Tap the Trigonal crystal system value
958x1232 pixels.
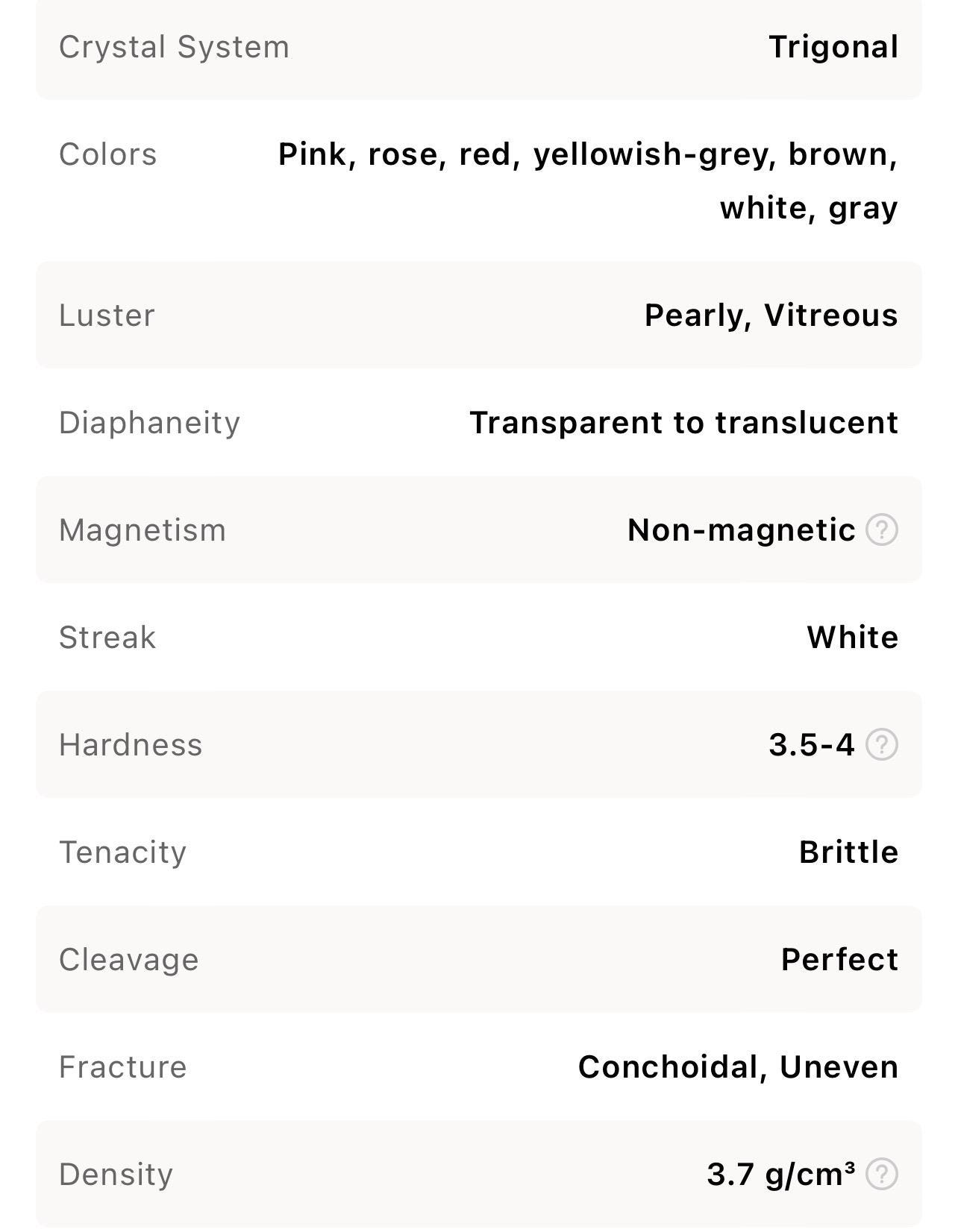(x=833, y=47)
